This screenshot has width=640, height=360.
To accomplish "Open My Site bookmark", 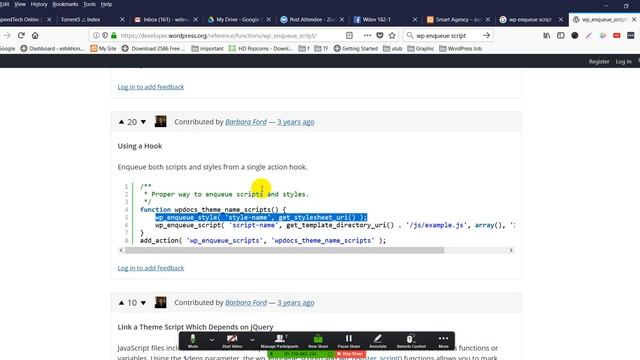I will pos(103,49).
